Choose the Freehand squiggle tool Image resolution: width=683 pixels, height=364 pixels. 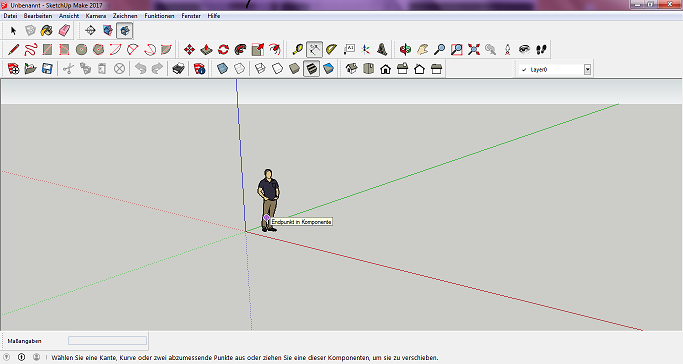[x=30, y=49]
